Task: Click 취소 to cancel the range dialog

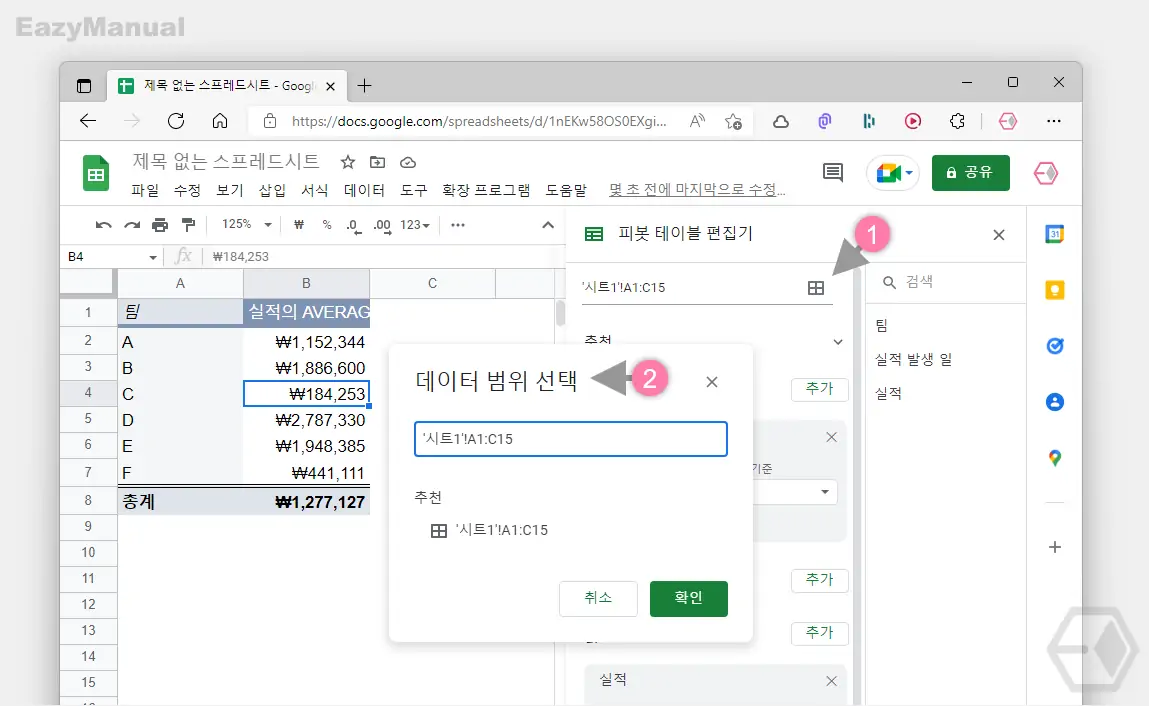Action: 598,598
